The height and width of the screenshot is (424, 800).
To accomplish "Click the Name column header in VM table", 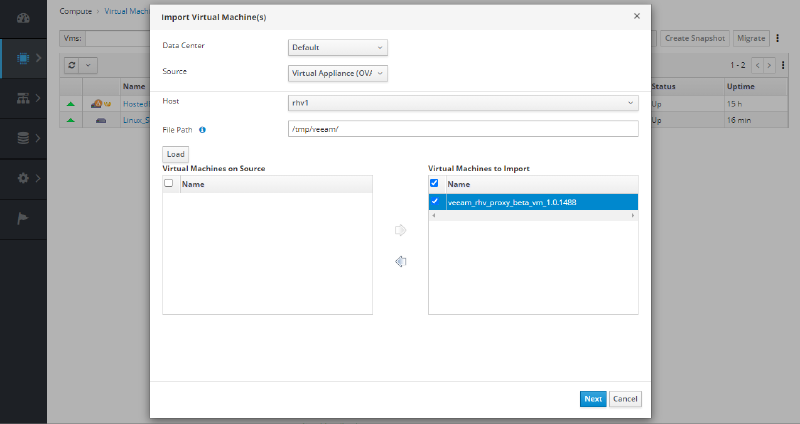I will [x=134, y=87].
